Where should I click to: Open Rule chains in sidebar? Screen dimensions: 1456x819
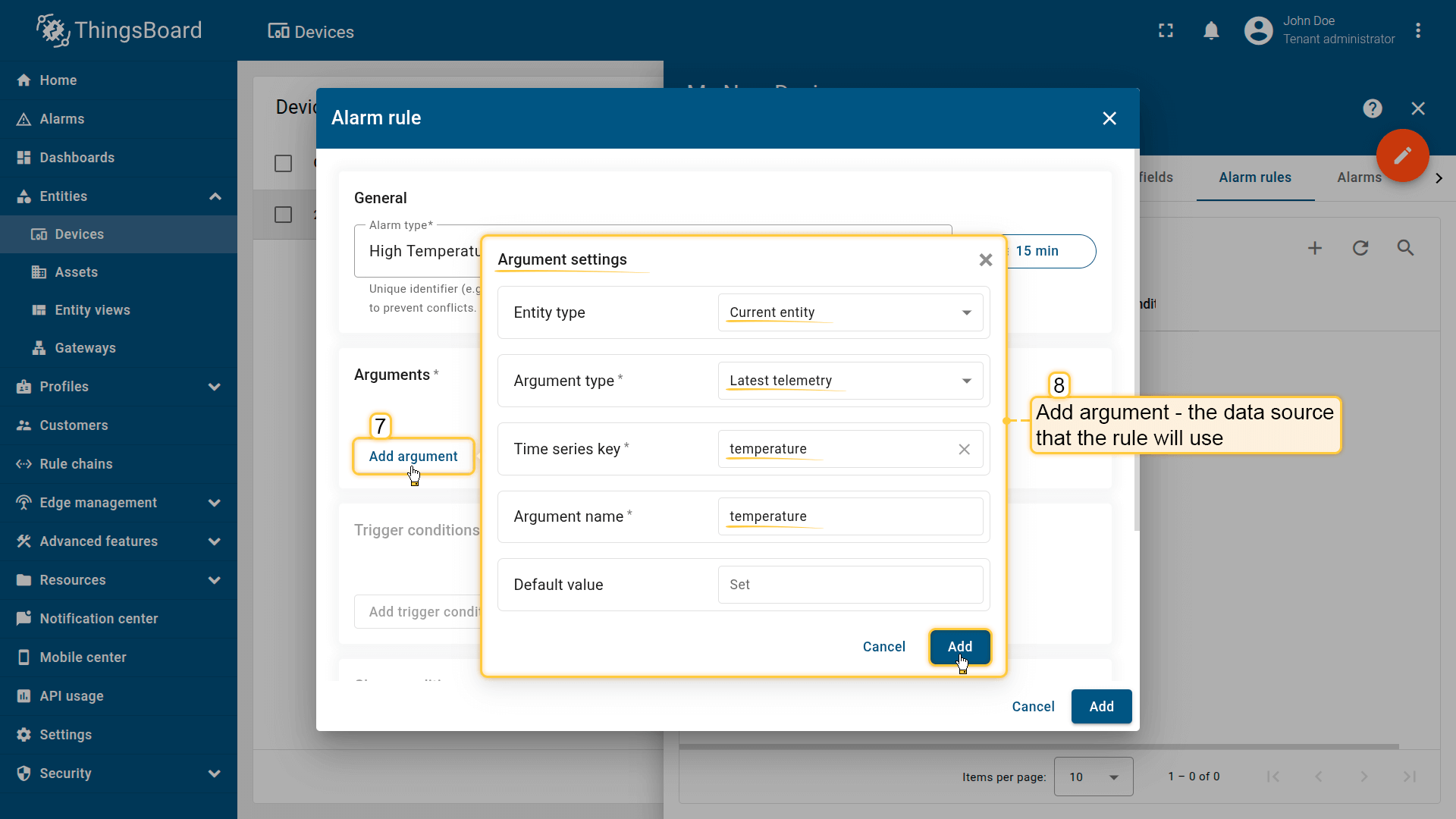[76, 464]
